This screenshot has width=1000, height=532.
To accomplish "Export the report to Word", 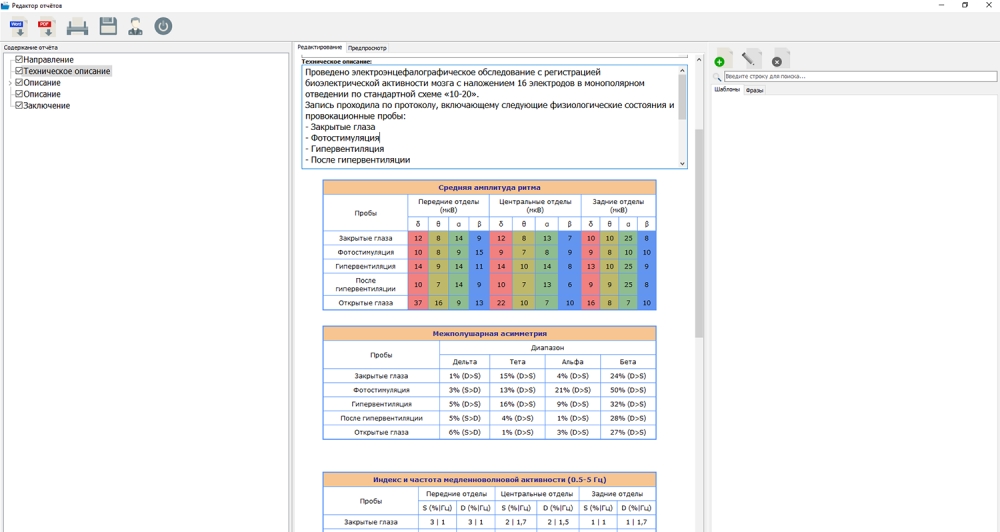I will click(17, 27).
